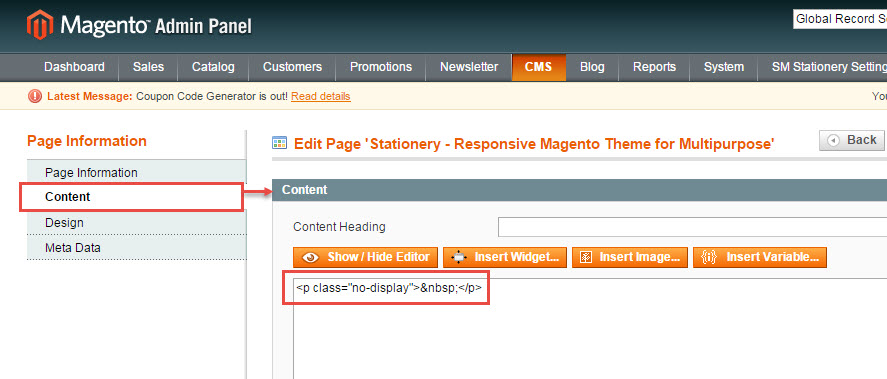Select the Page Information tab in sidebar
Image resolution: width=887 pixels, height=379 pixels.
coord(136,173)
